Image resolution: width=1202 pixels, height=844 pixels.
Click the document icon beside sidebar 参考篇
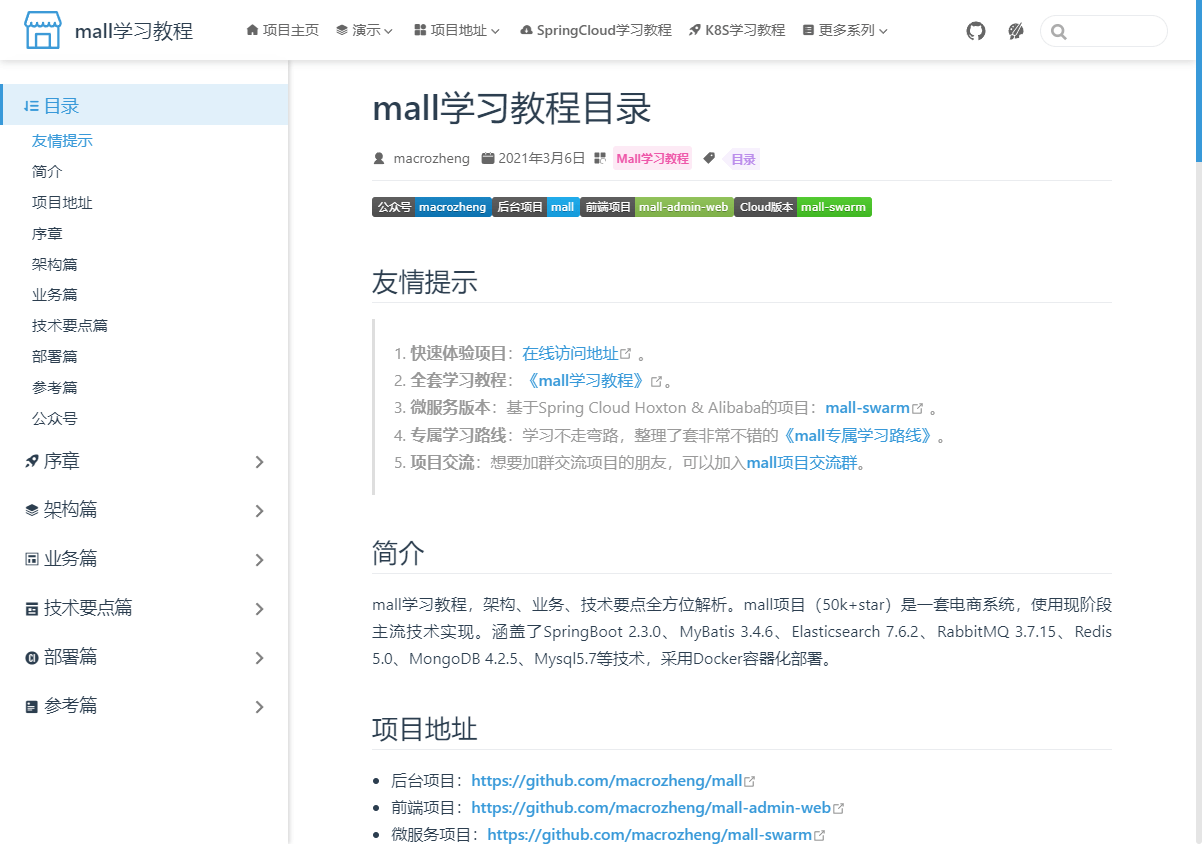(32, 706)
